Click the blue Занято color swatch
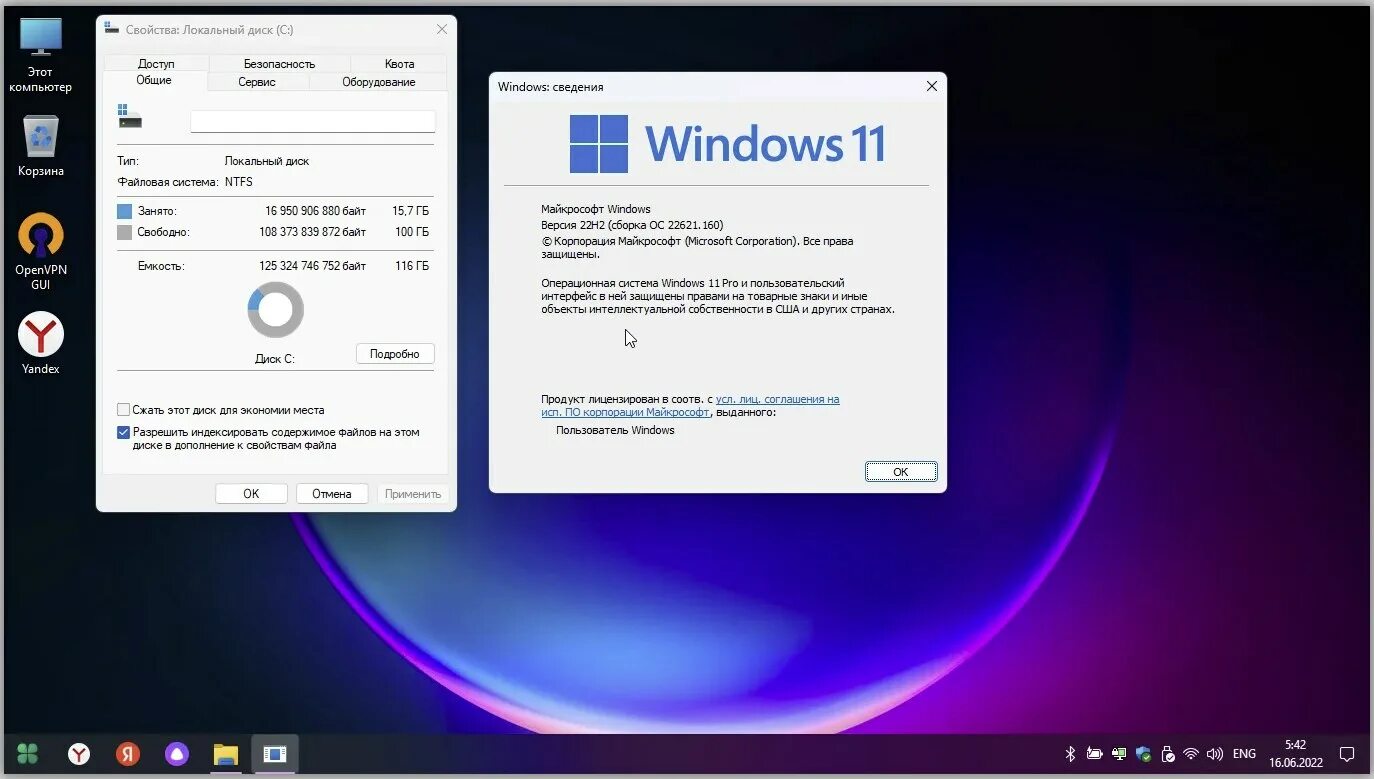Screen dimensions: 1374x779 [x=124, y=211]
